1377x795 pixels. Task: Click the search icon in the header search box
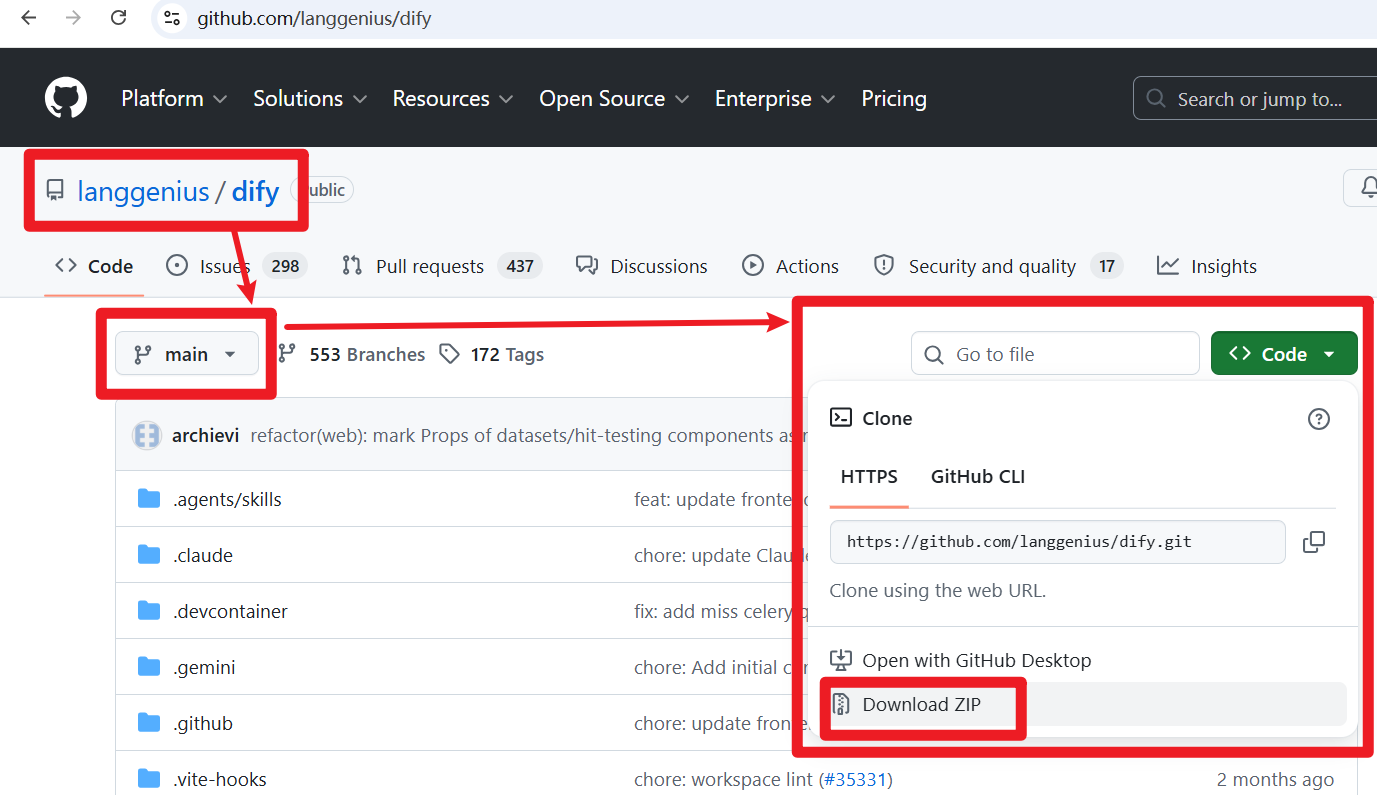coord(1156,99)
